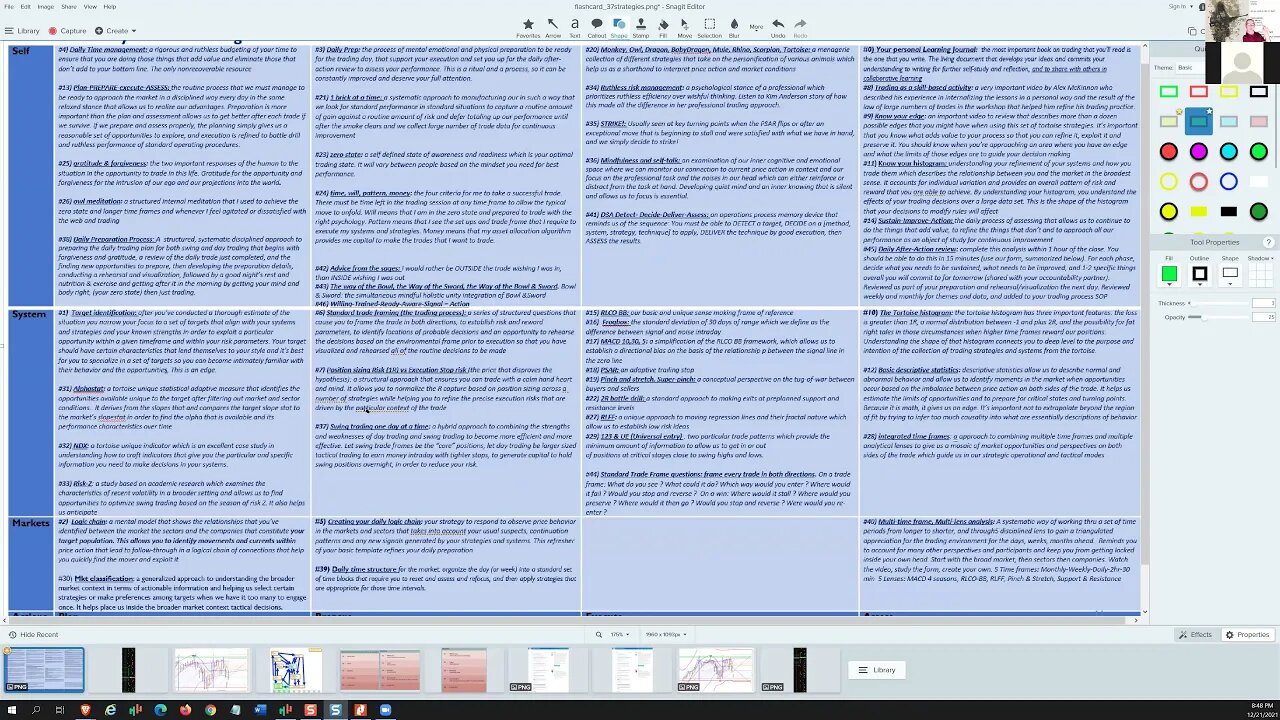The image size is (1280, 720).
Task: Select the Fill bucket tool
Action: (x=663, y=26)
